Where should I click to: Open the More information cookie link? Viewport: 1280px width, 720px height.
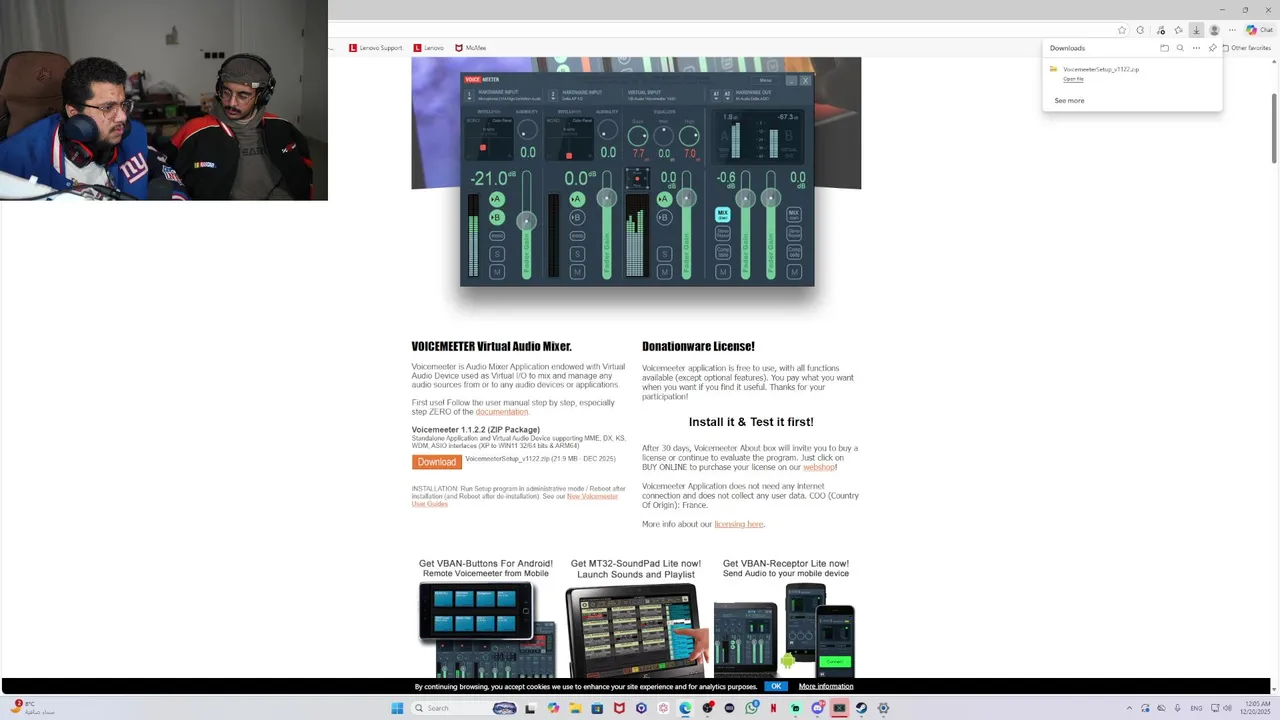(826, 686)
